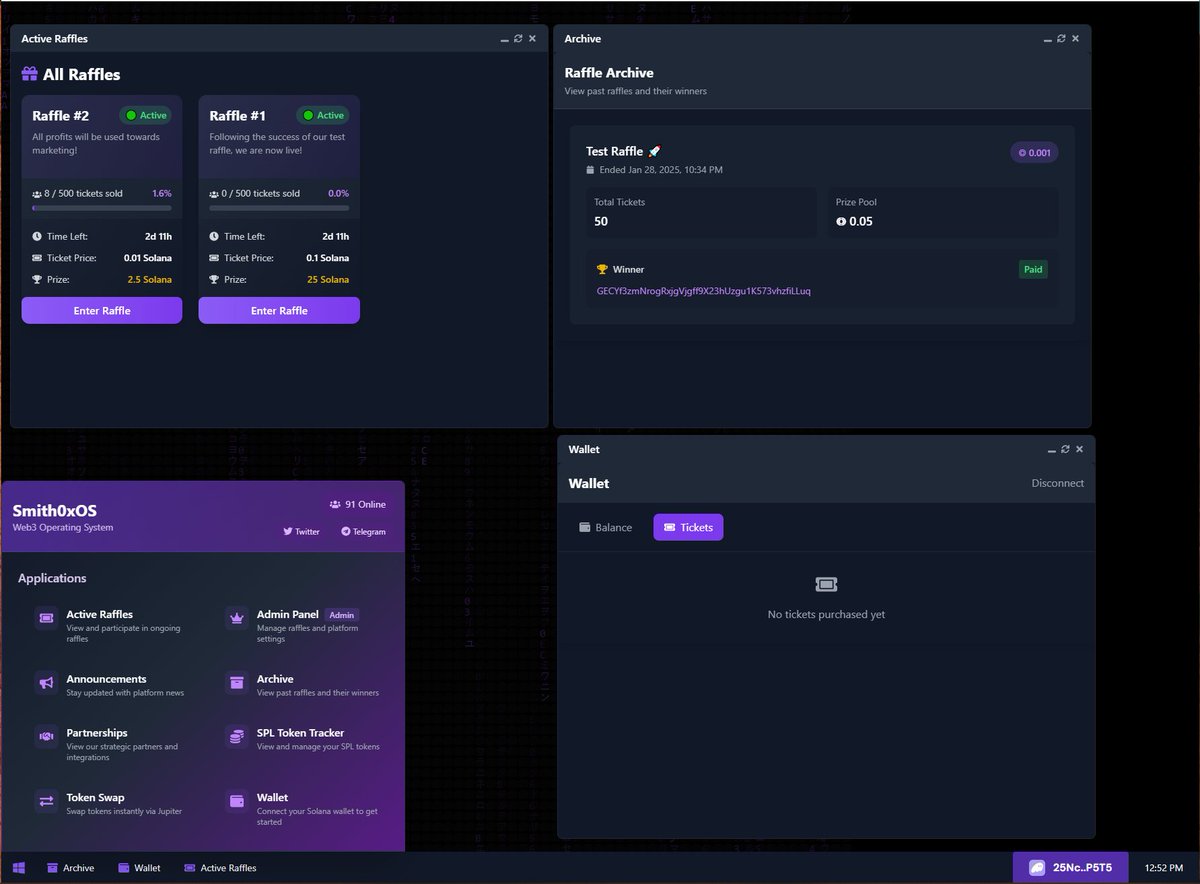The width and height of the screenshot is (1200, 884).
Task: Open the Token Swap arrows icon
Action: click(x=46, y=801)
